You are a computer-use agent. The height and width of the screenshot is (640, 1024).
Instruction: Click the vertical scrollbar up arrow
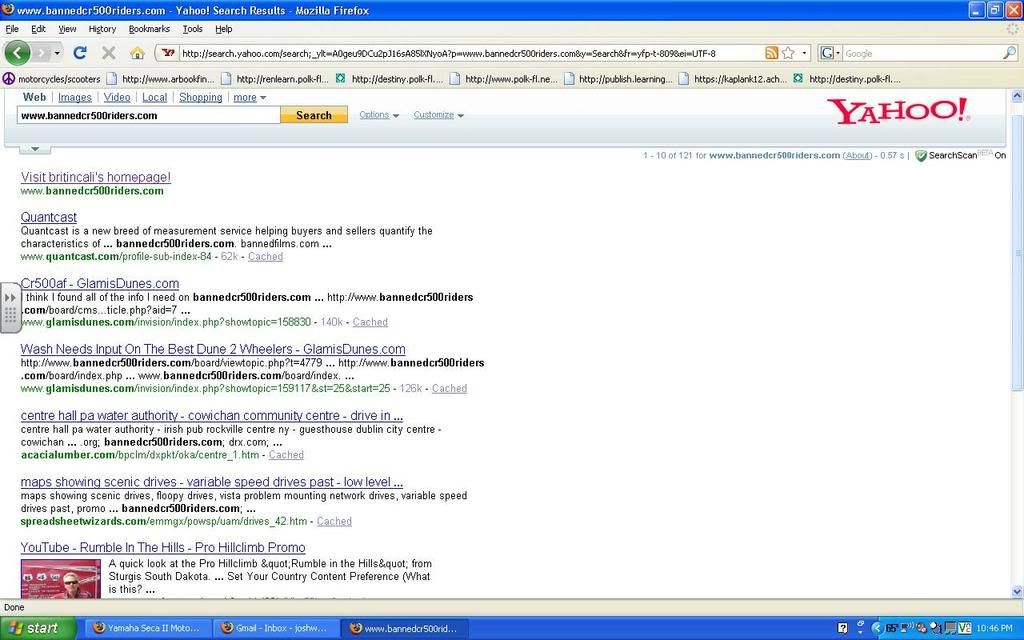pyautogui.click(x=1017, y=96)
